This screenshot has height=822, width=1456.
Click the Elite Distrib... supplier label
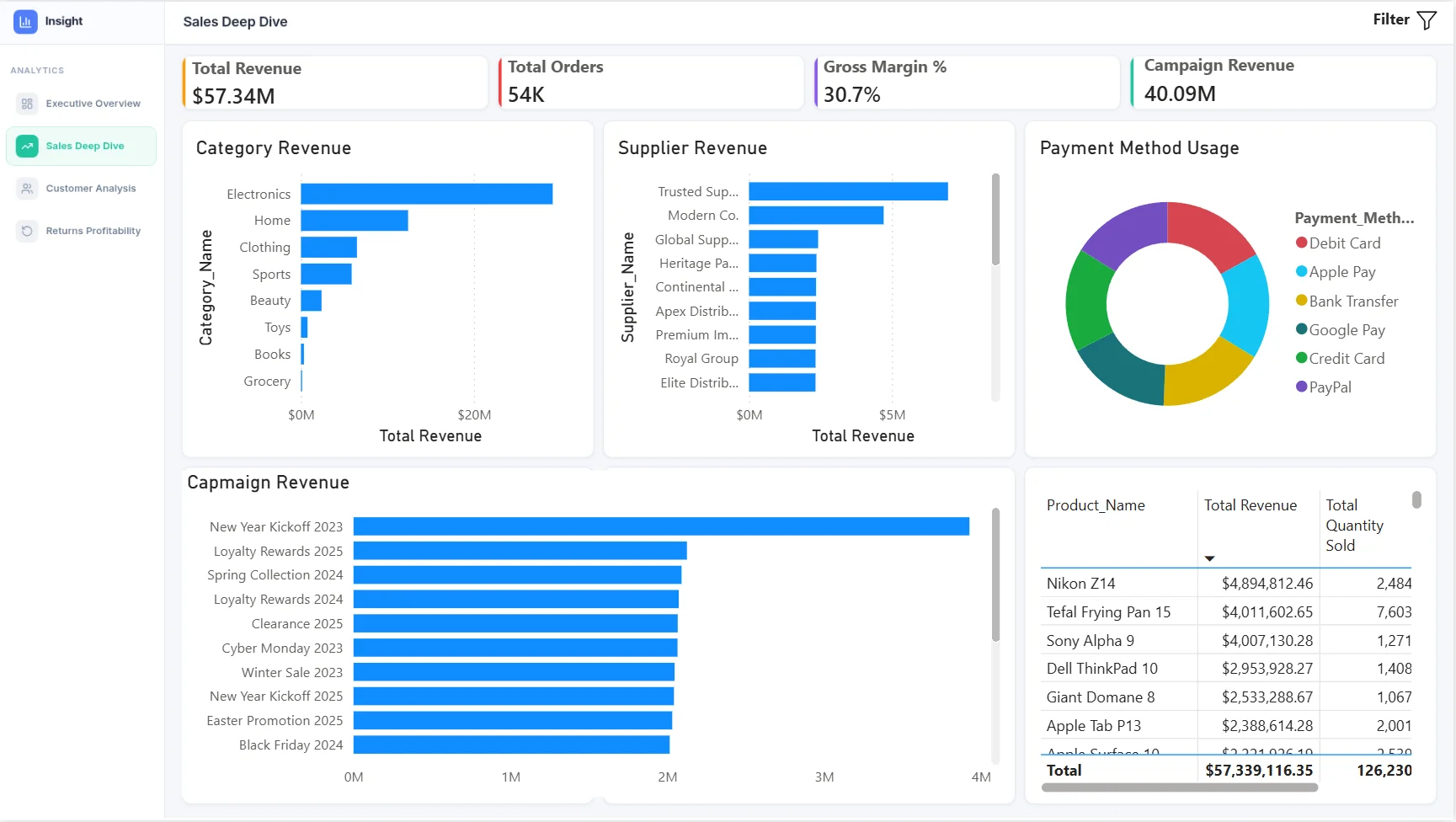point(699,382)
